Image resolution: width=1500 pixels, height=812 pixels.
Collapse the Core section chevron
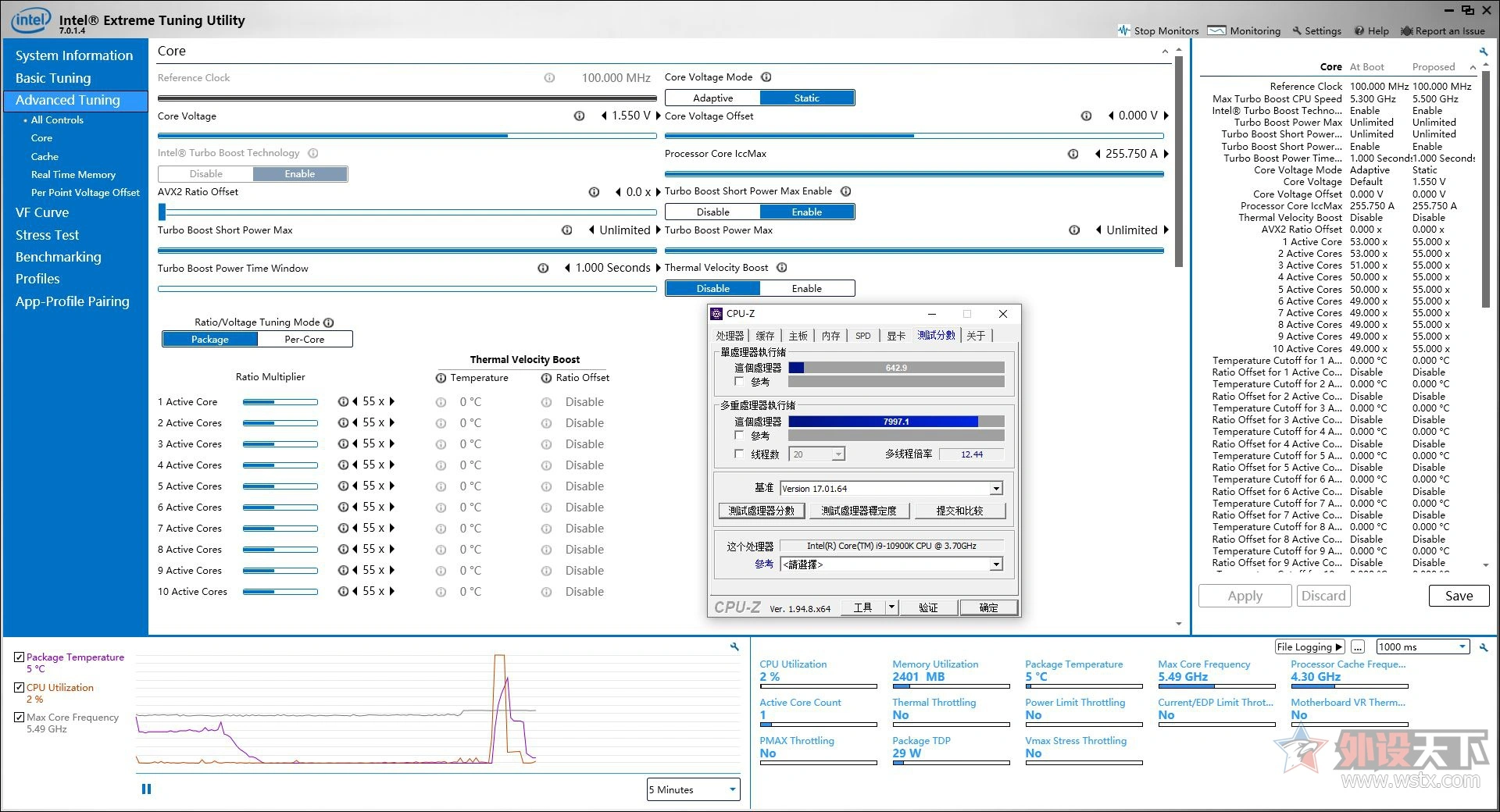1165,52
